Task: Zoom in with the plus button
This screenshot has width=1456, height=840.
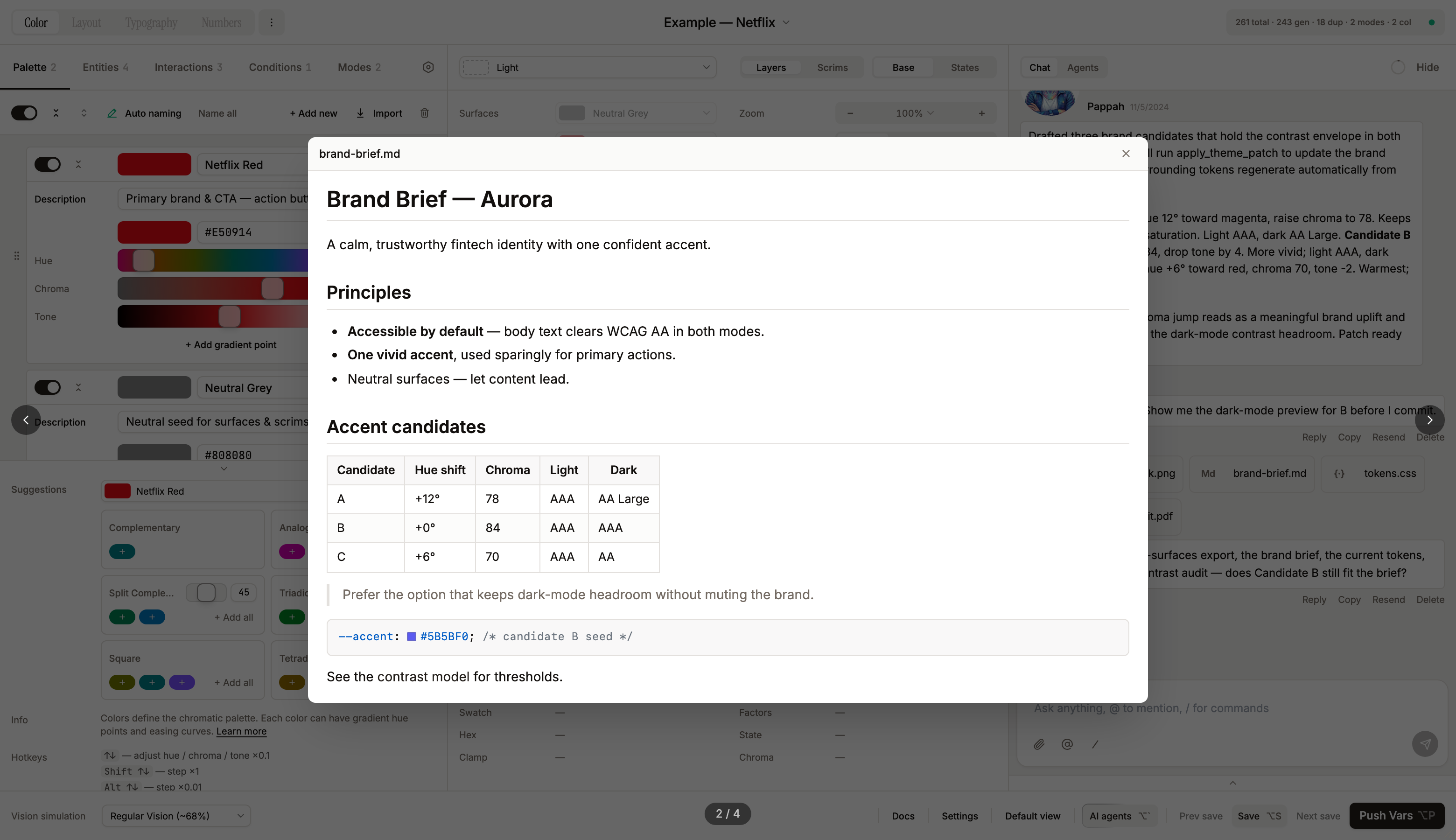Action: tap(981, 113)
